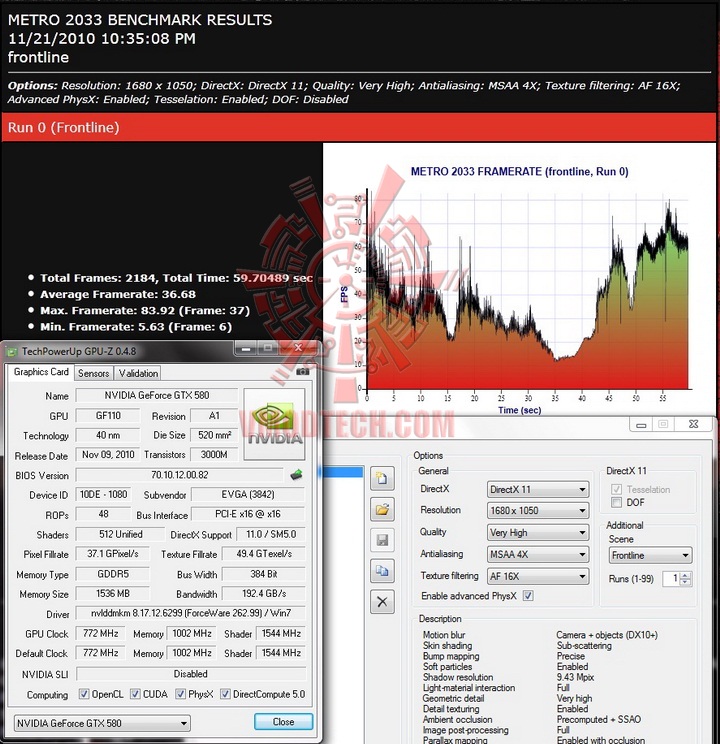
Task: Click the Device ID 10DE - 1080 field
Action: click(103, 494)
